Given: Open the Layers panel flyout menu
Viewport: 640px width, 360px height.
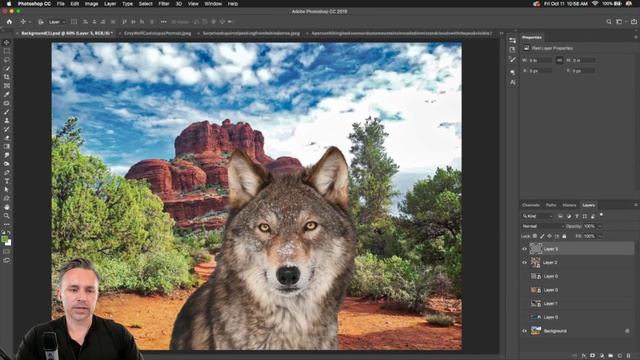Looking at the screenshot, I should (636, 205).
